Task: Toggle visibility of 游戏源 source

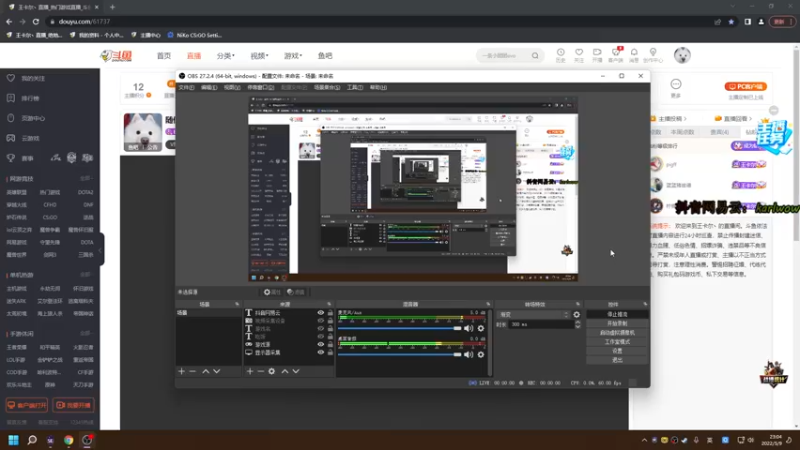Action: click(320, 344)
